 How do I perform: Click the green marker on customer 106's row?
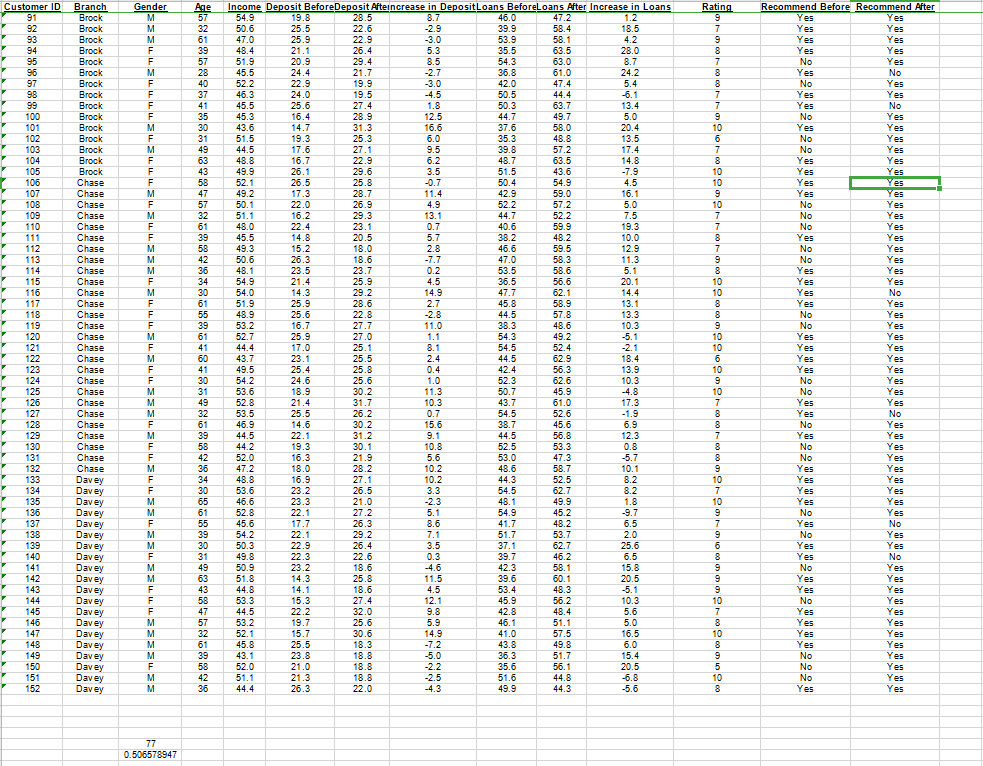point(3,181)
